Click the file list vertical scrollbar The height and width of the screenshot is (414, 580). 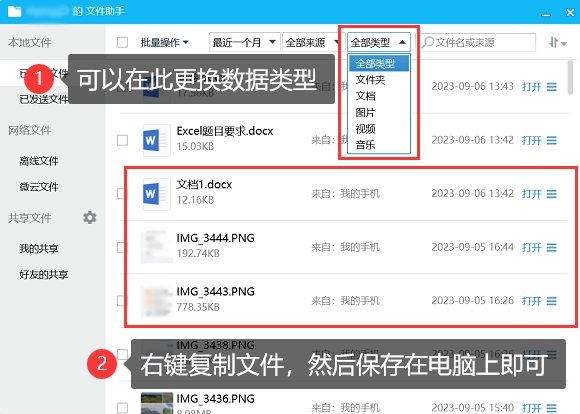point(570,78)
